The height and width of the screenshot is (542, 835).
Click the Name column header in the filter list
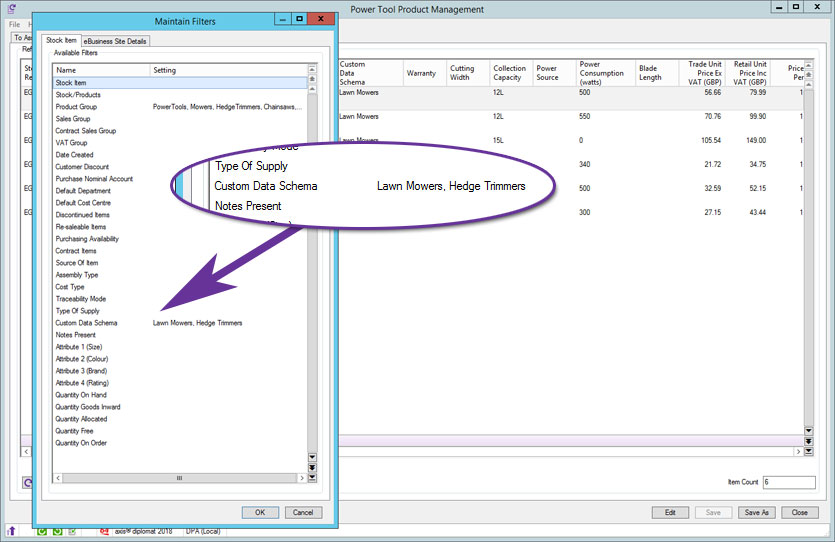[x=101, y=70]
